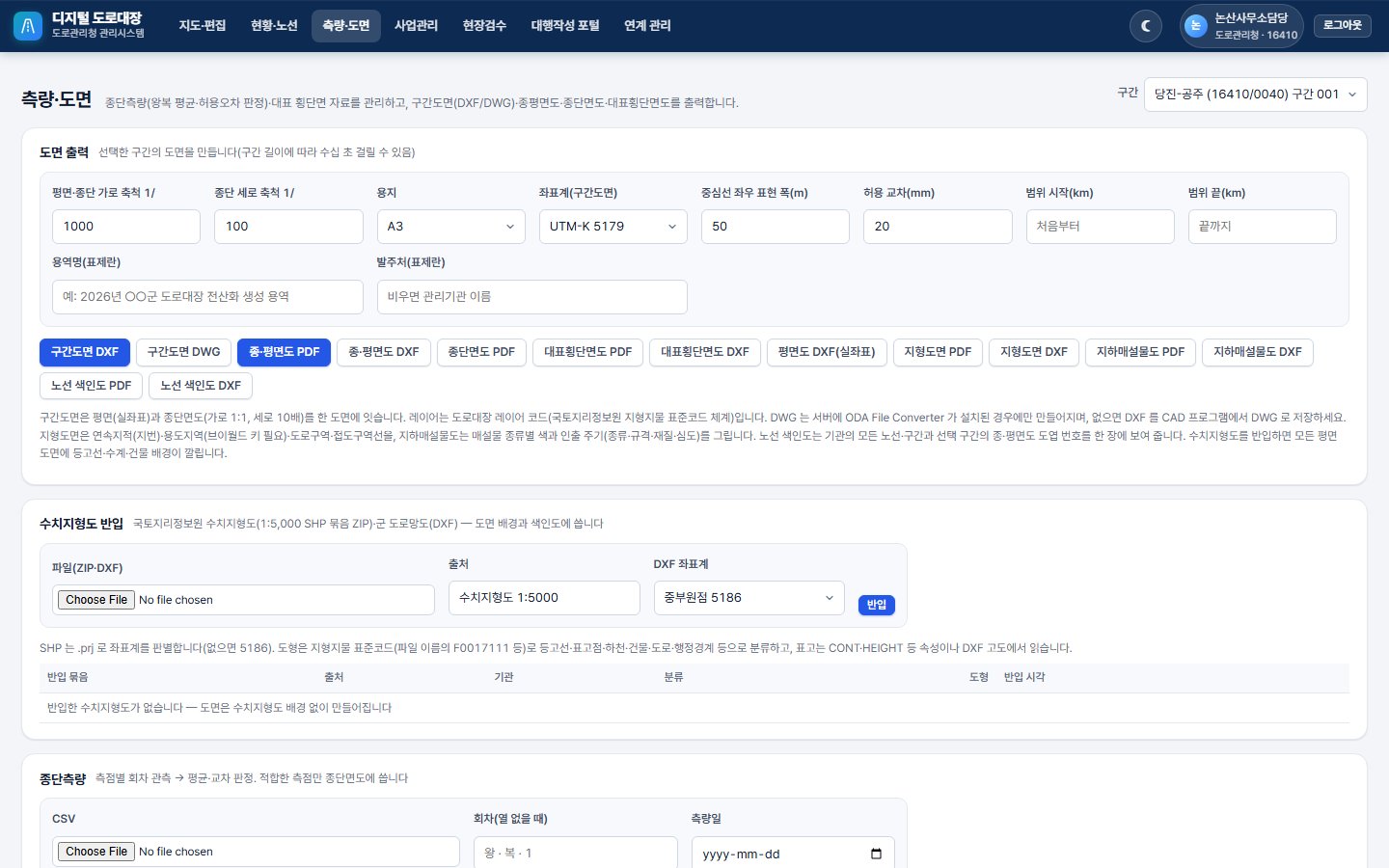Viewport: 1389px width, 868px height.
Task: Open the date picker calendar icon for 측량일
Action: [876, 854]
